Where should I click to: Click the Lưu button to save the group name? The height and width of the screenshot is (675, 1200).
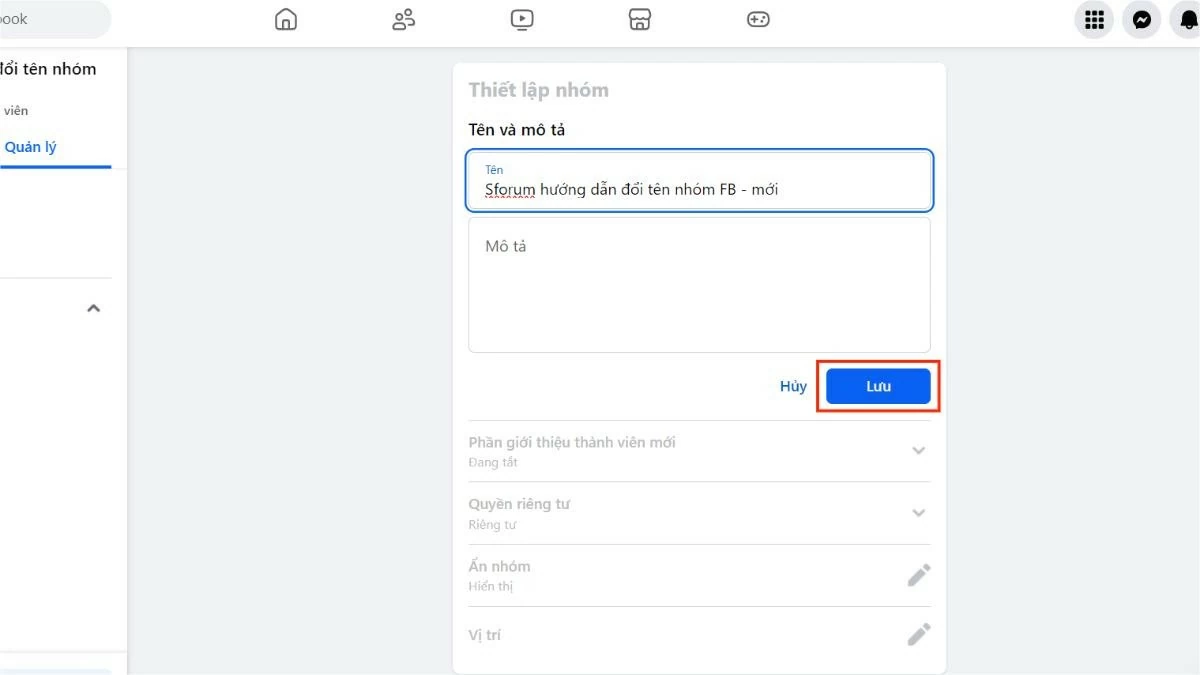pyautogui.click(x=877, y=386)
